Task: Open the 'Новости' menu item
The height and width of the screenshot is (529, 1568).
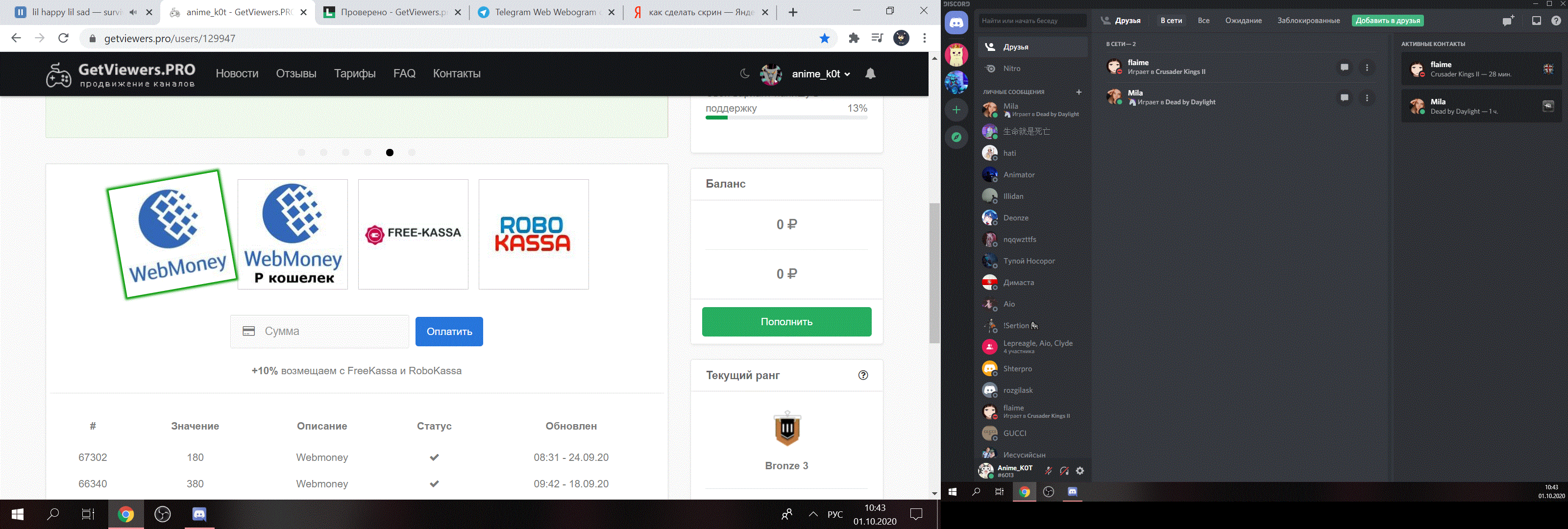Action: [237, 73]
